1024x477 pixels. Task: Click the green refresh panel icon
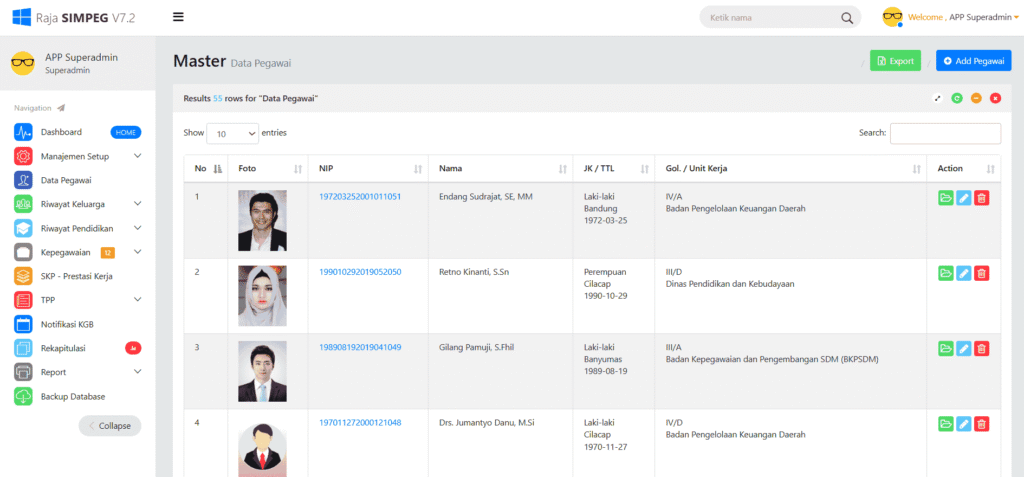pos(957,98)
